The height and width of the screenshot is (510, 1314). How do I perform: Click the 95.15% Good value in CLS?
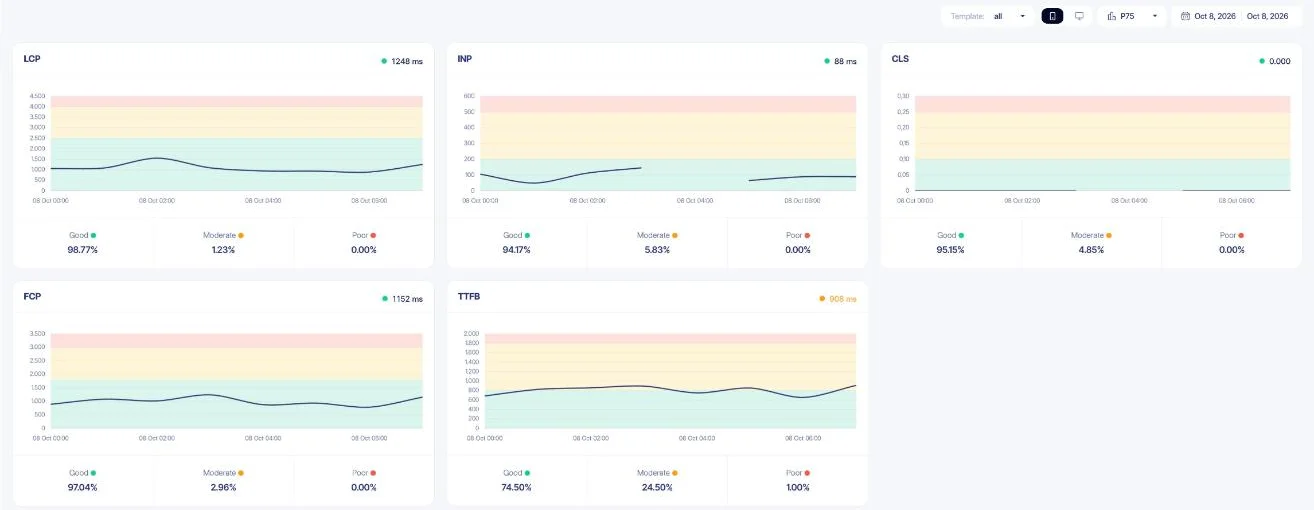[950, 250]
